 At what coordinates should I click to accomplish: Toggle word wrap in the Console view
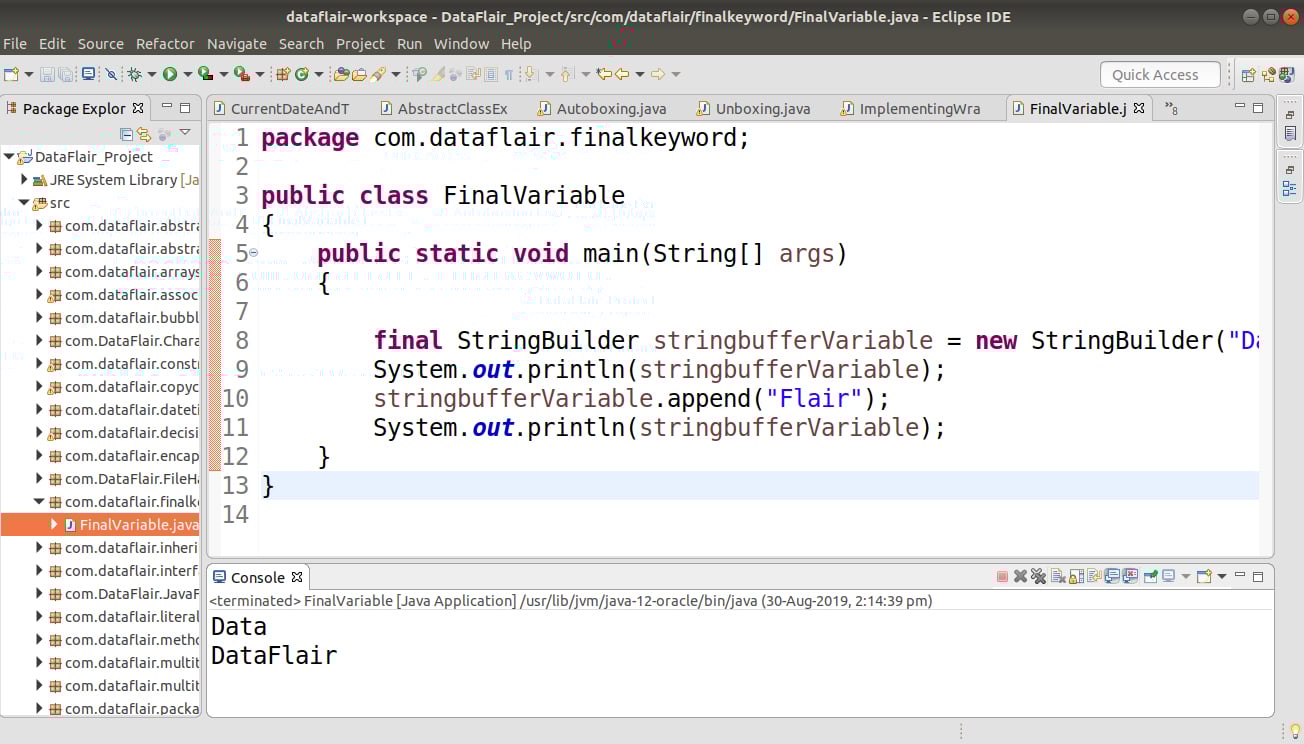click(x=1093, y=575)
